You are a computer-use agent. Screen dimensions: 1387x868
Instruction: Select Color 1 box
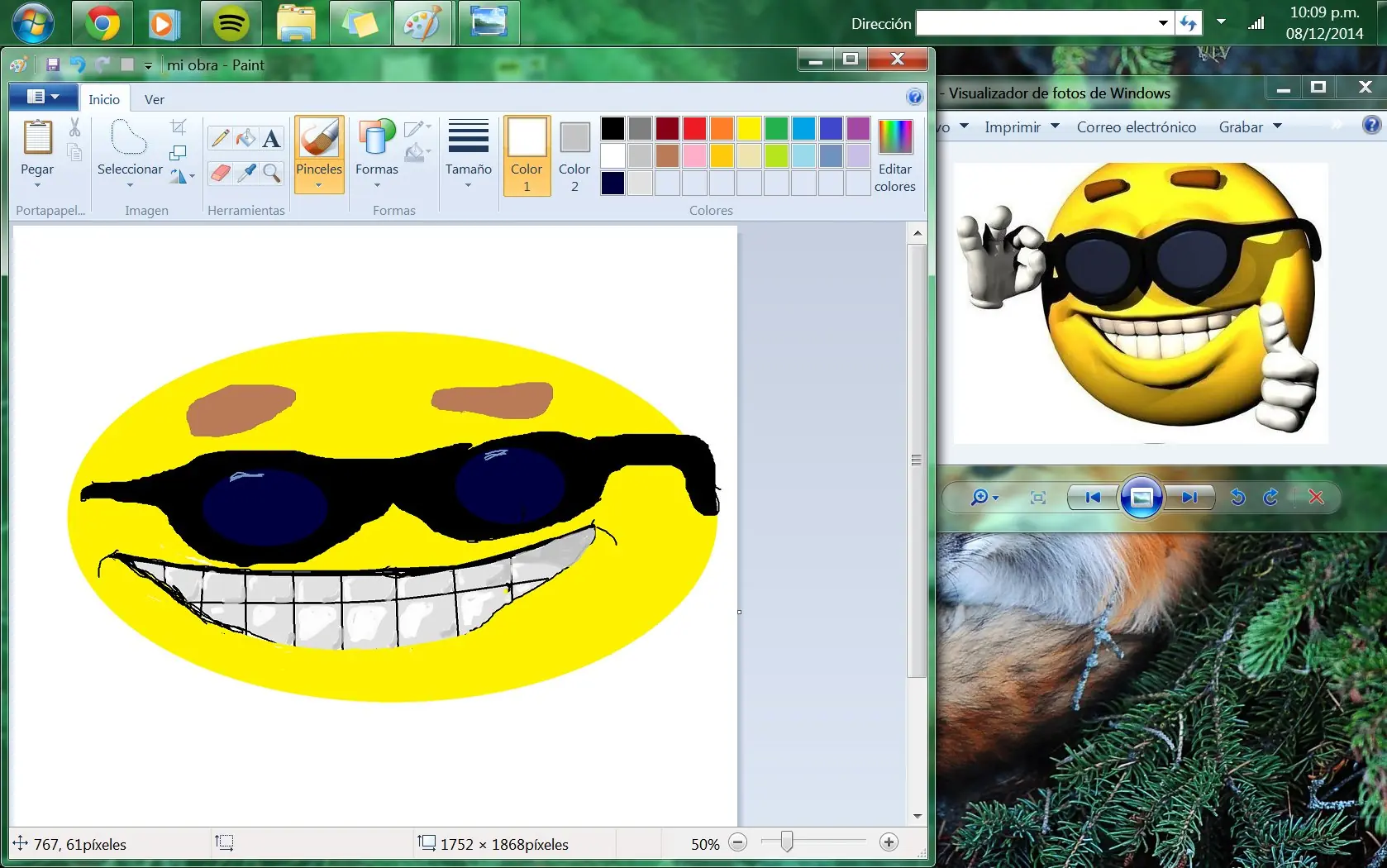527,155
